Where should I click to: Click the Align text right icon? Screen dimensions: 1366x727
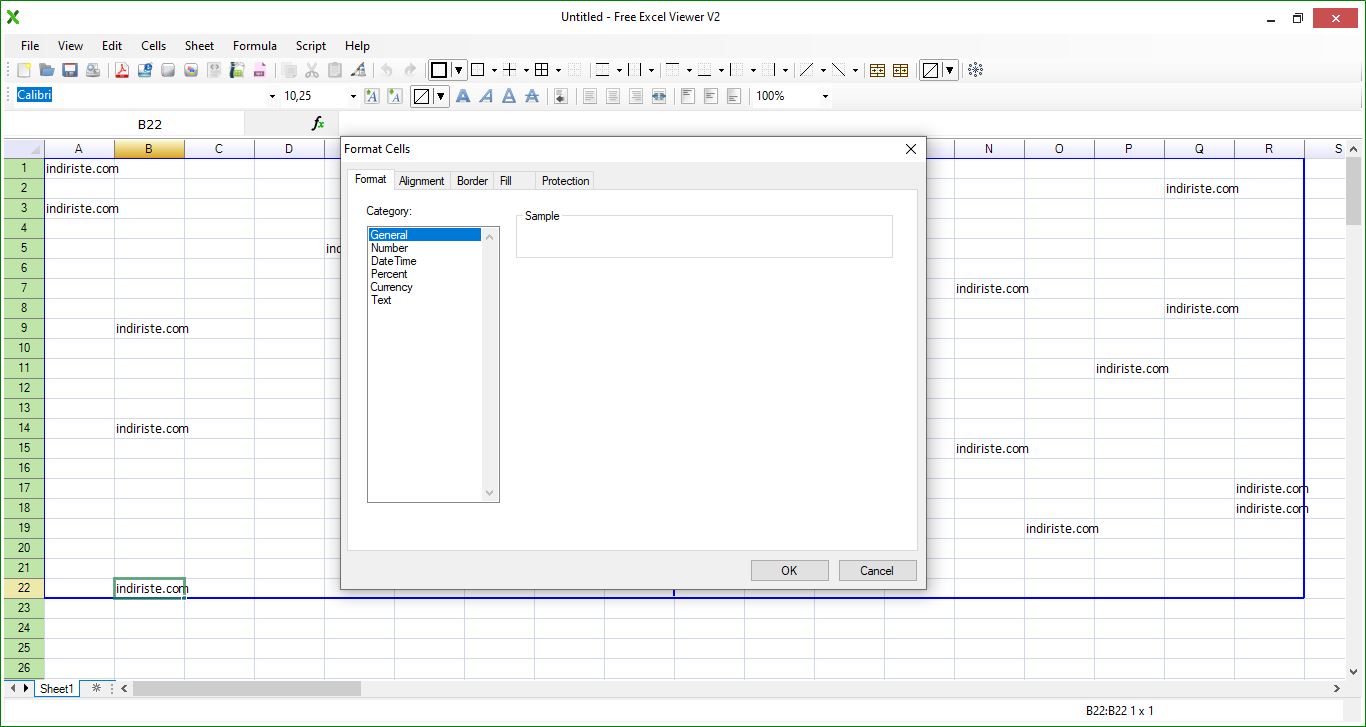coord(636,96)
